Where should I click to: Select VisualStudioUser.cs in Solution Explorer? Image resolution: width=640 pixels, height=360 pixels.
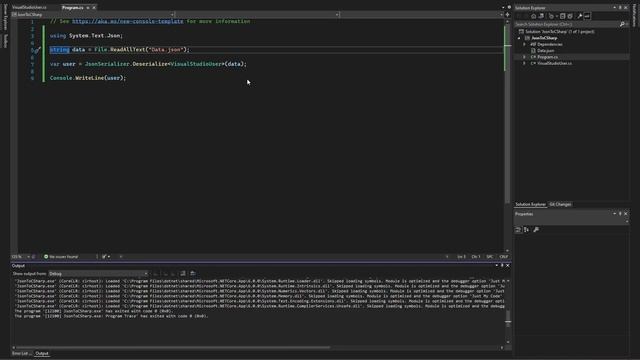(554, 63)
